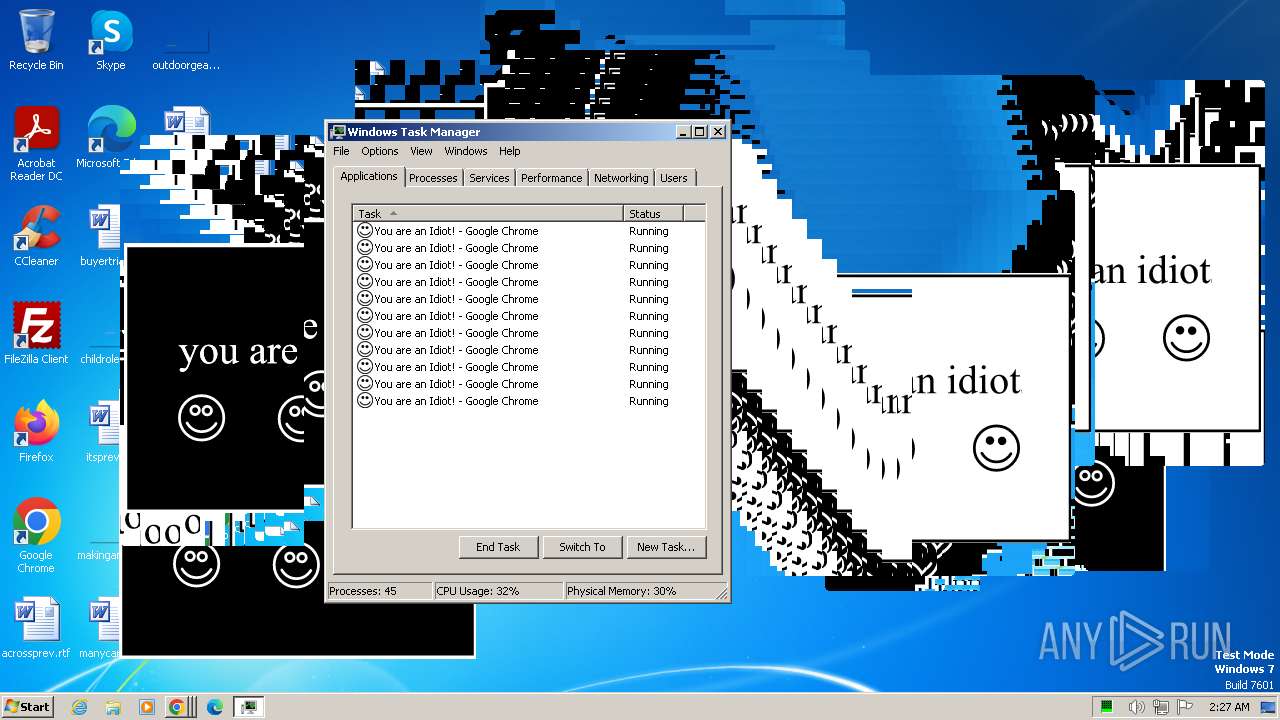This screenshot has width=1280, height=720.
Task: Switch to the Performance tab
Action: (551, 178)
